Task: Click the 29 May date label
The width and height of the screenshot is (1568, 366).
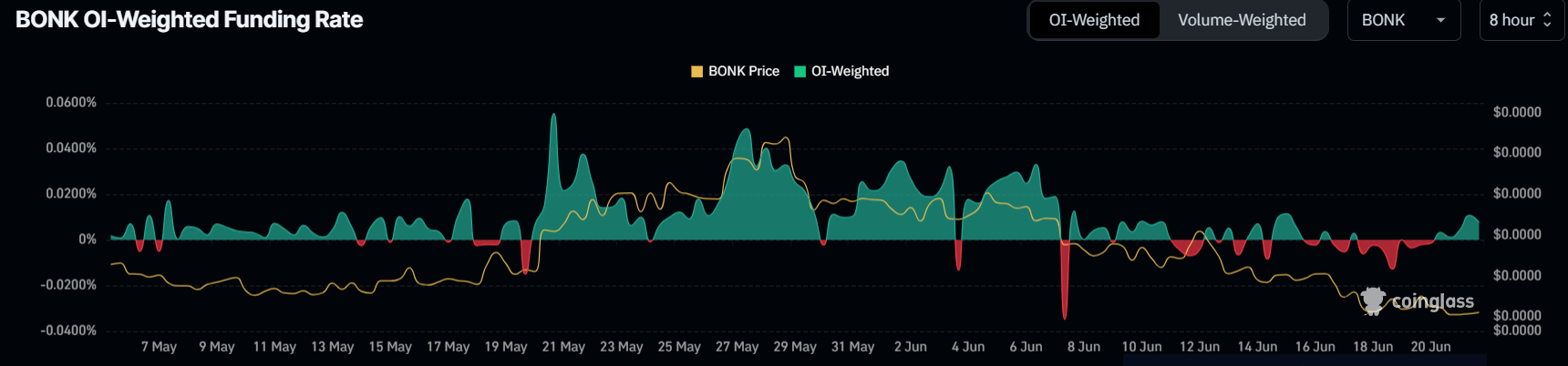Action: point(795,347)
